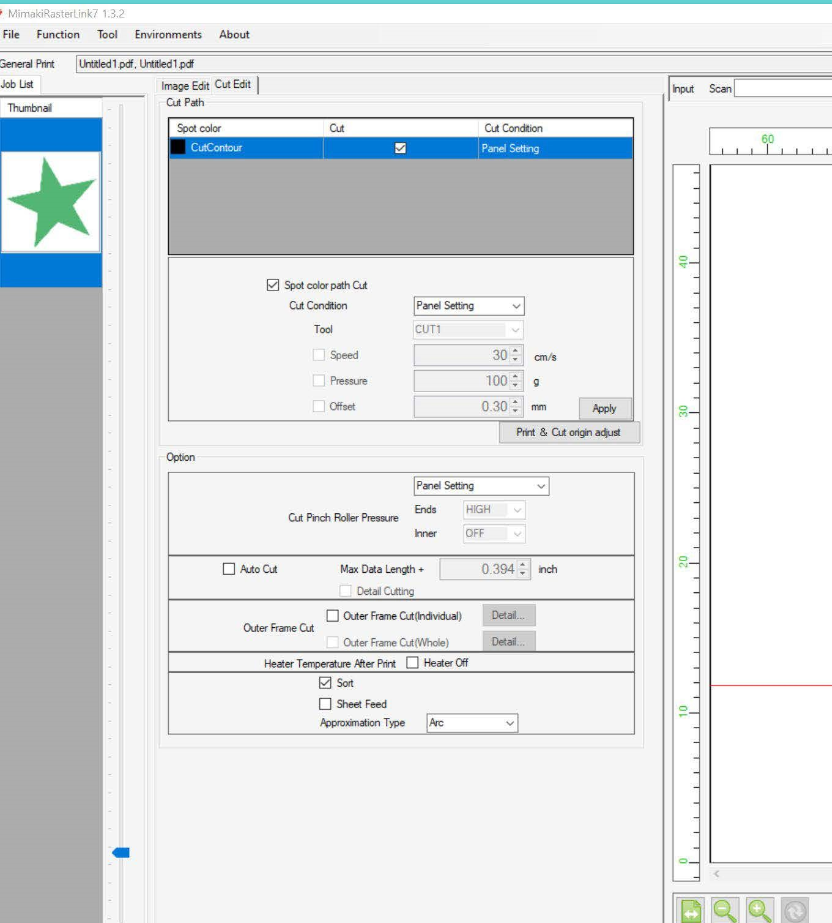
Task: Click the General Print label
Action: [x=27, y=64]
